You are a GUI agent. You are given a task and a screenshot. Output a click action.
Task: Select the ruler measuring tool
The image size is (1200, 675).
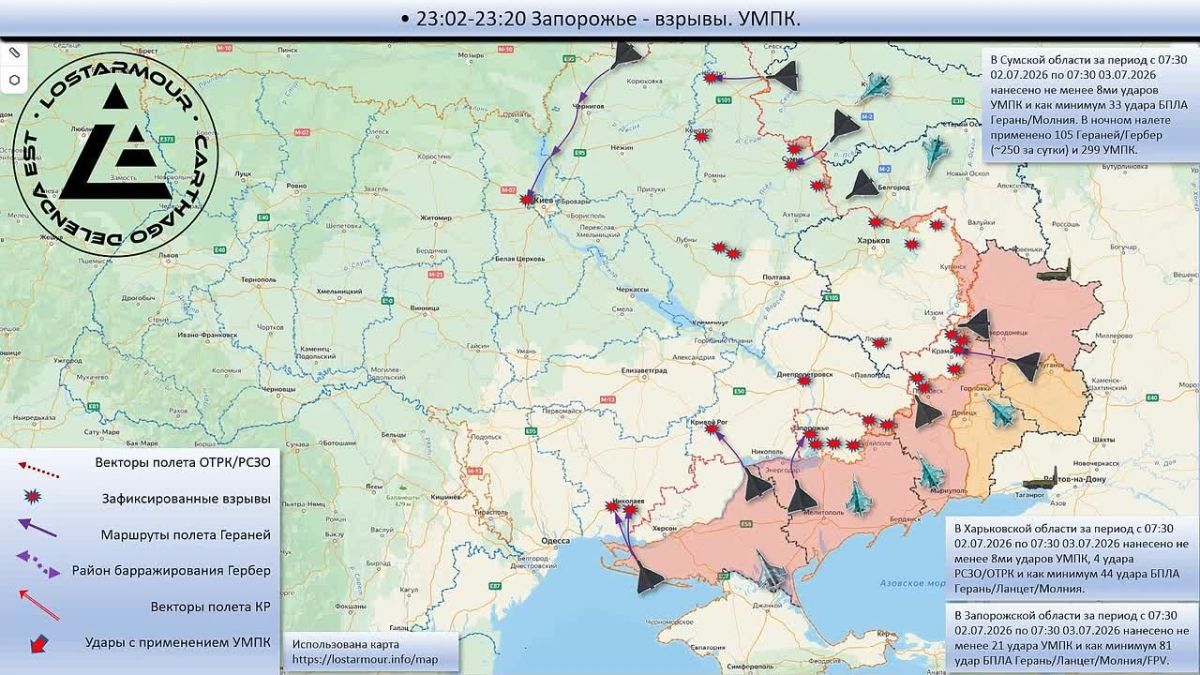tap(14, 52)
